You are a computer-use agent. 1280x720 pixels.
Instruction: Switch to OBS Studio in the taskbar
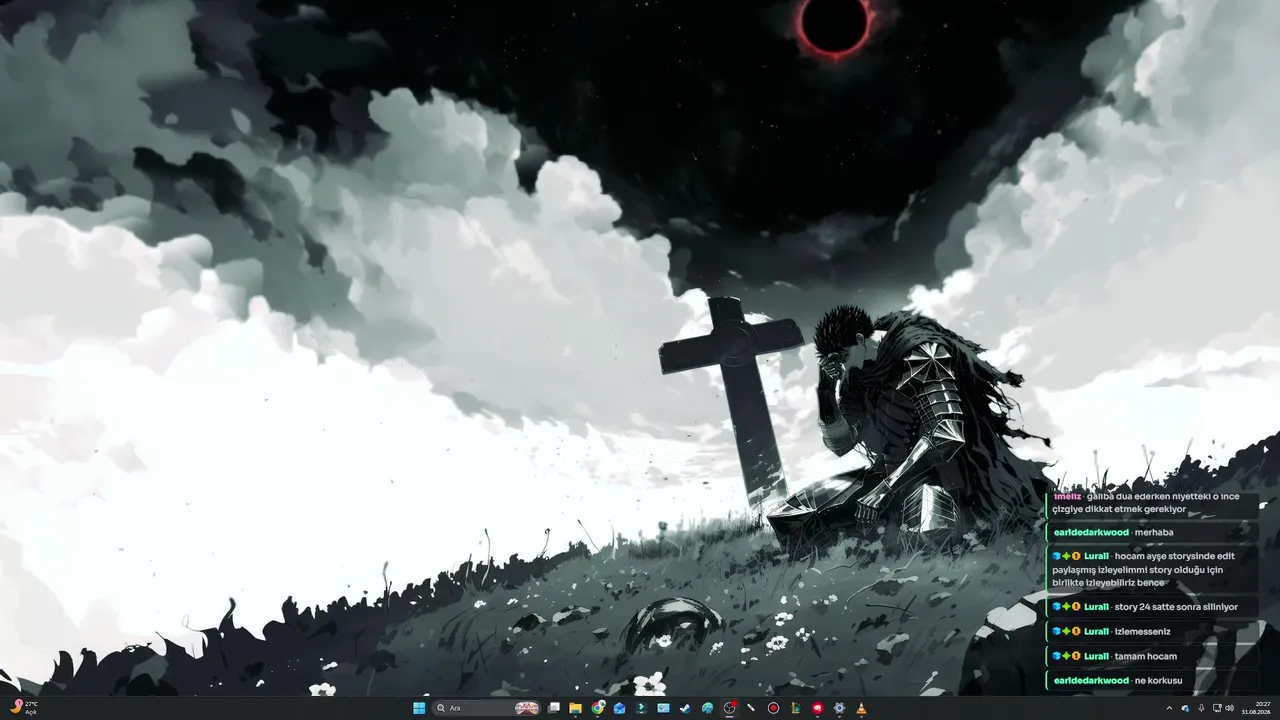click(x=729, y=708)
